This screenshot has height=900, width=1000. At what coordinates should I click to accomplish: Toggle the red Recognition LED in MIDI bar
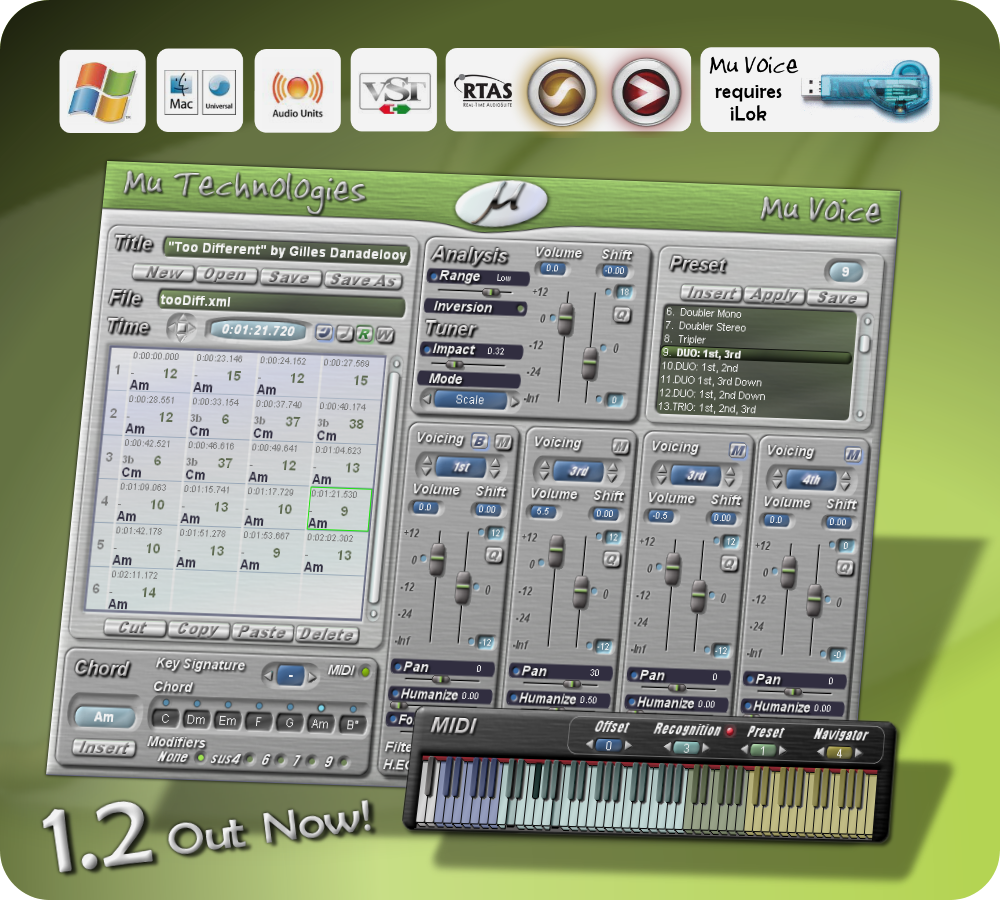[x=730, y=731]
